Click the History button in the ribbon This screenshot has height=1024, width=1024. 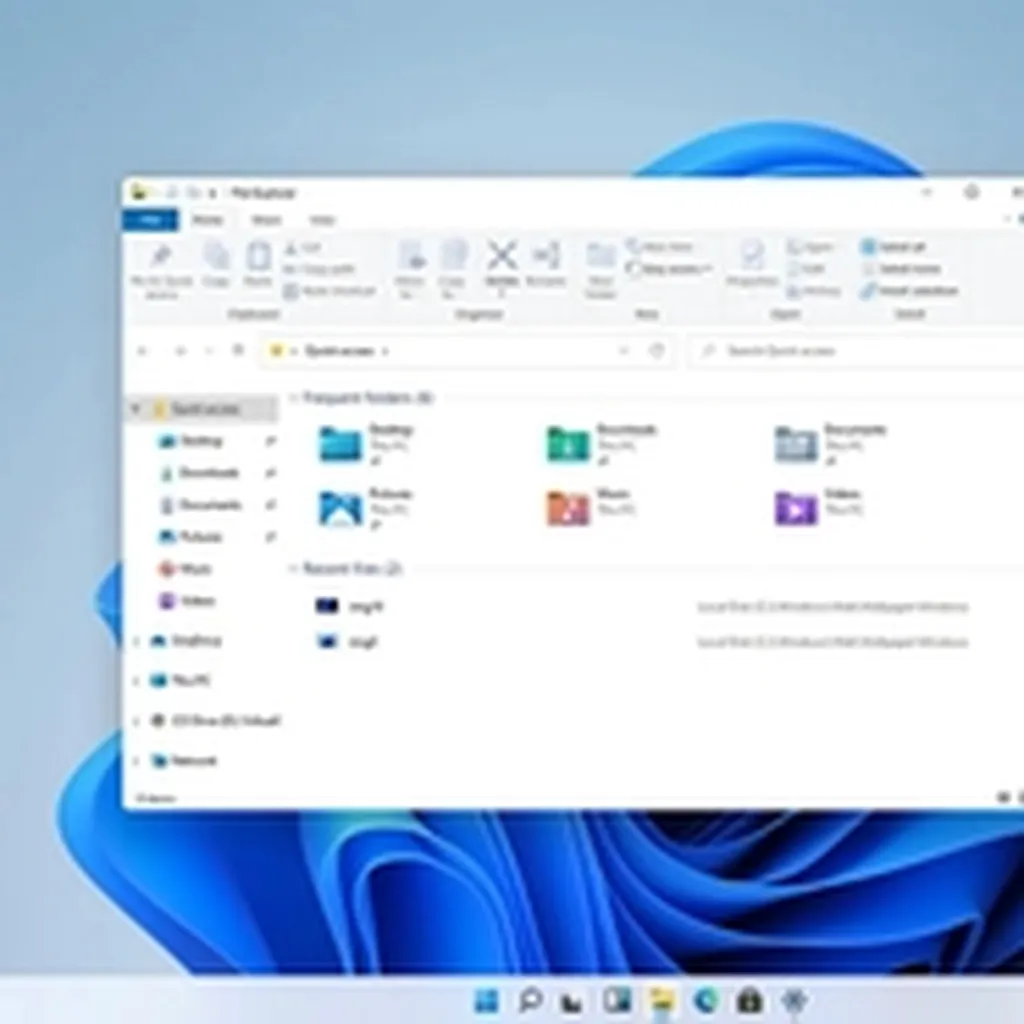tap(814, 291)
